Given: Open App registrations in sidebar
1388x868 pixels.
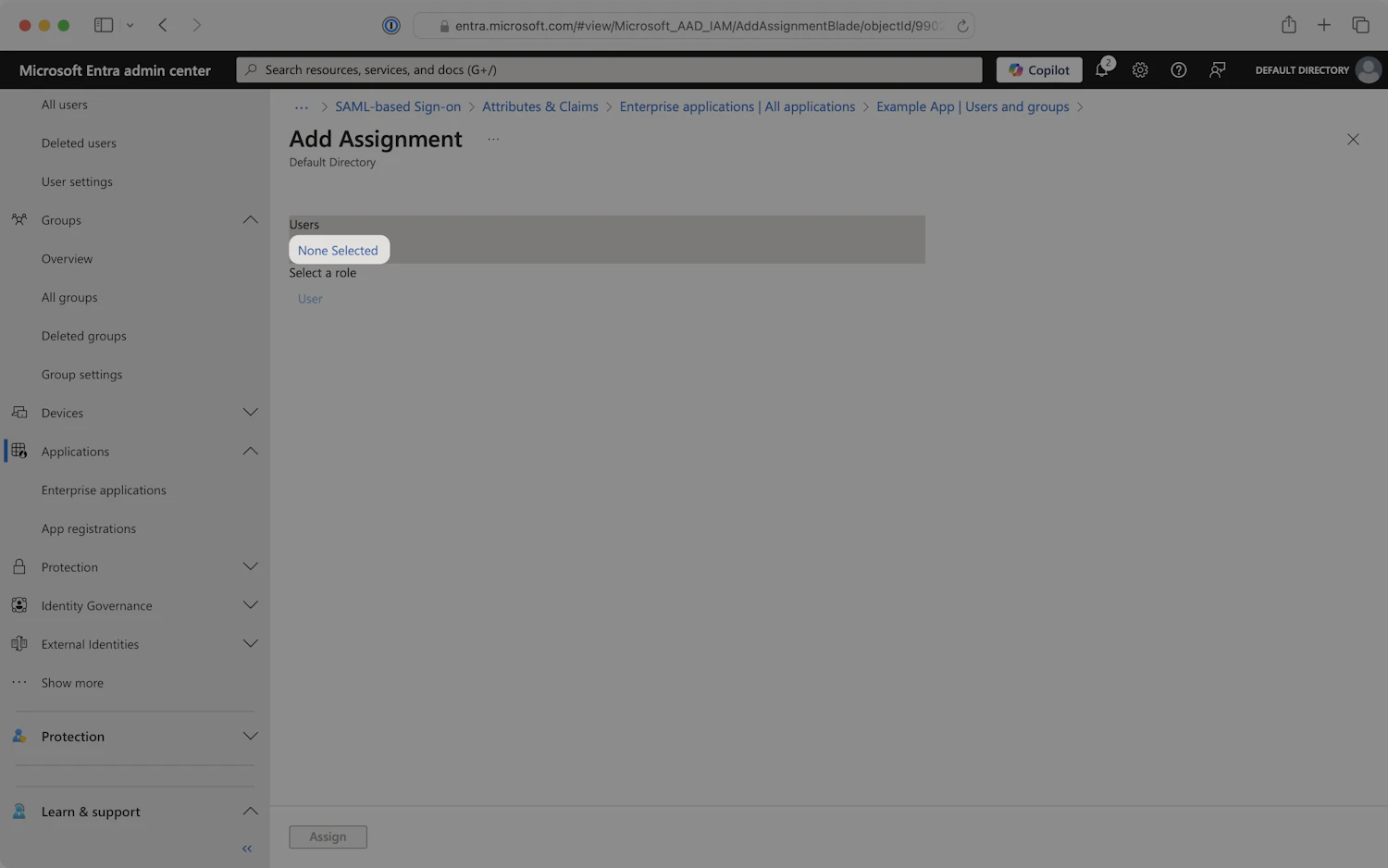Looking at the screenshot, I should pos(89,529).
